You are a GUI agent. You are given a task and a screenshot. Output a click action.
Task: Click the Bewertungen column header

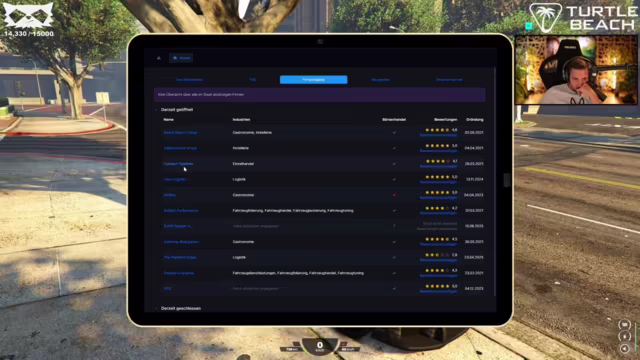(x=445, y=120)
